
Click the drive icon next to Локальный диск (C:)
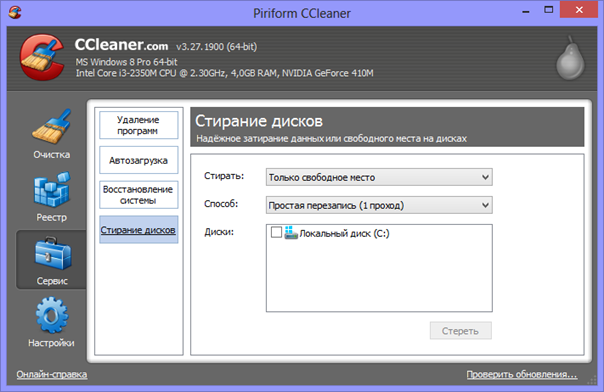coord(291,233)
